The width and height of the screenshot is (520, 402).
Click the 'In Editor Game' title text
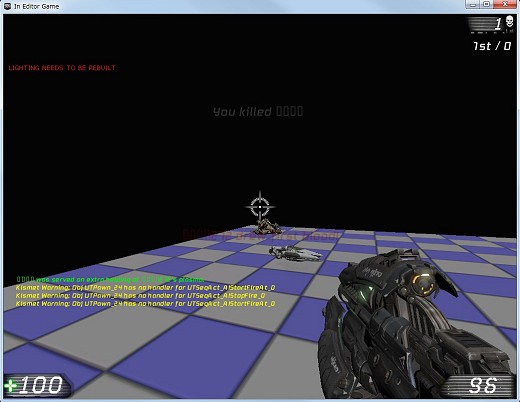coord(37,6)
